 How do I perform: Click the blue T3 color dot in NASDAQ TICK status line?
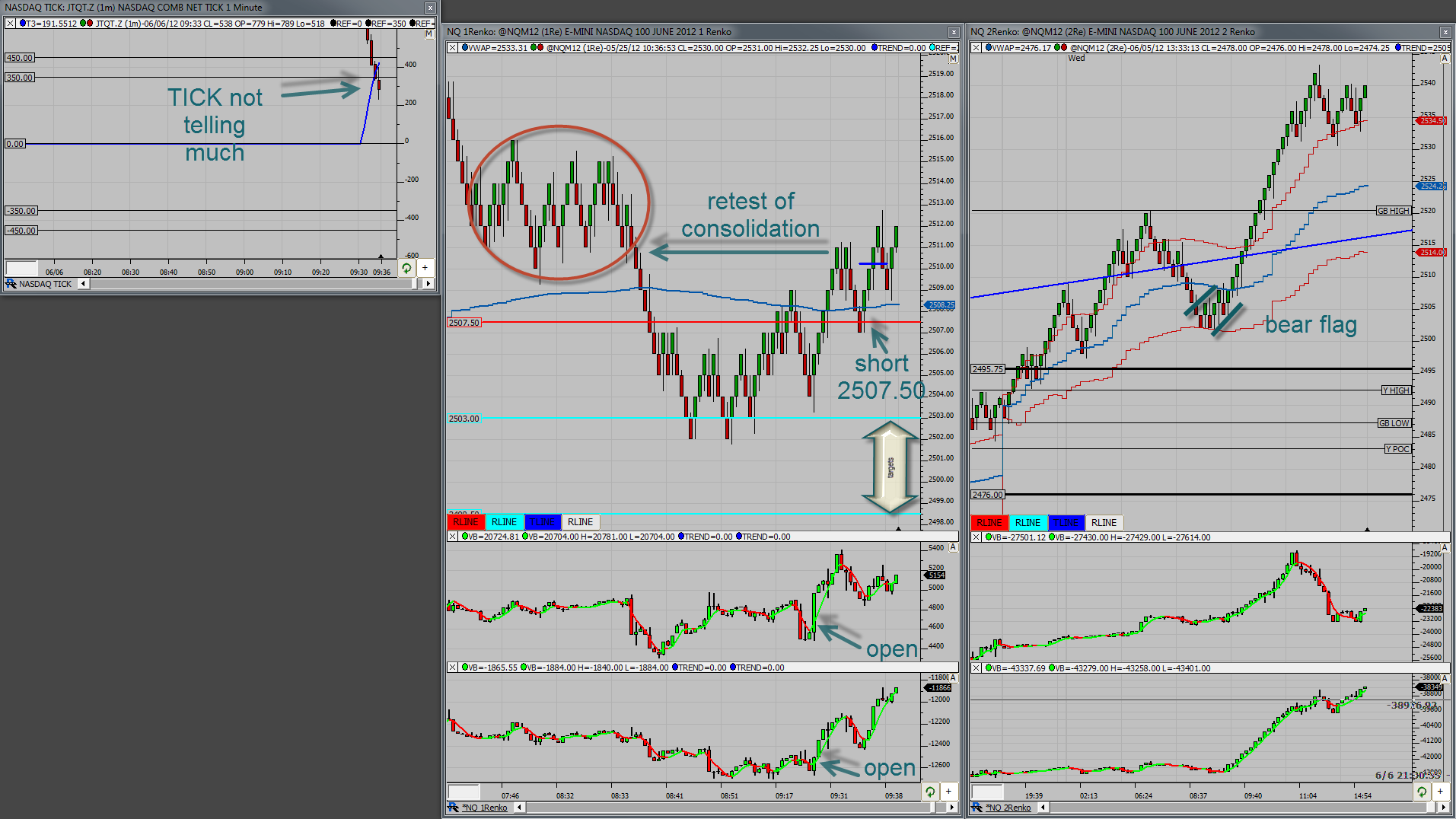23,24
